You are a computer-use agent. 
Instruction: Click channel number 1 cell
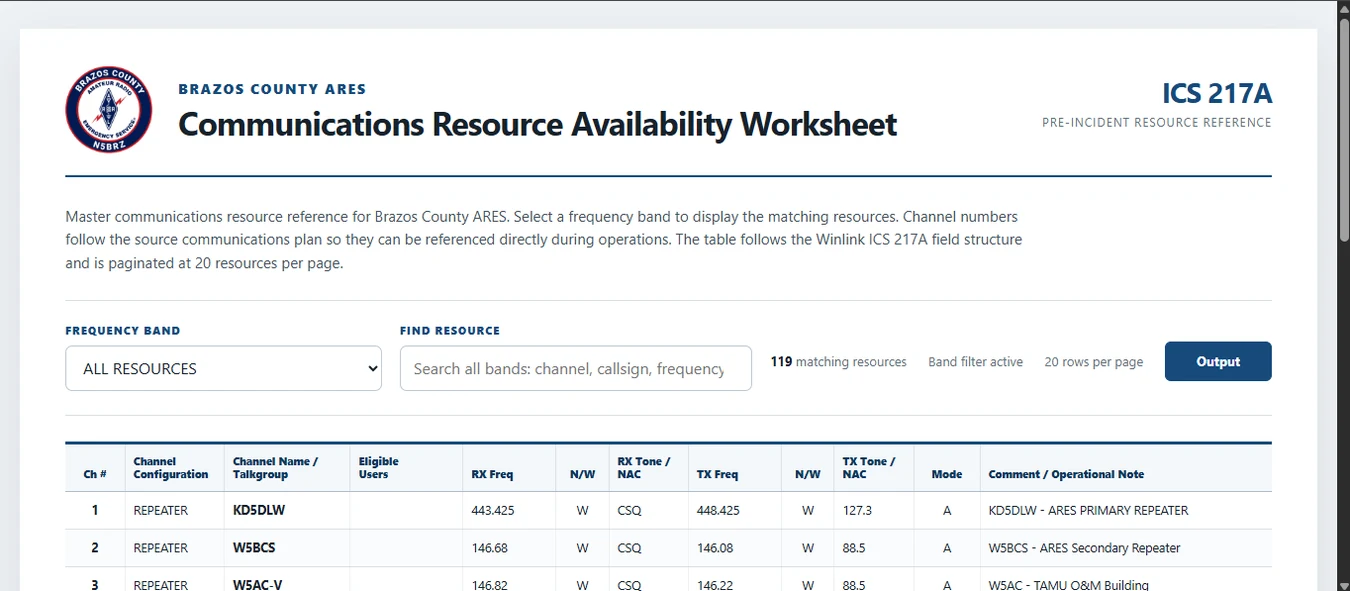click(95, 510)
